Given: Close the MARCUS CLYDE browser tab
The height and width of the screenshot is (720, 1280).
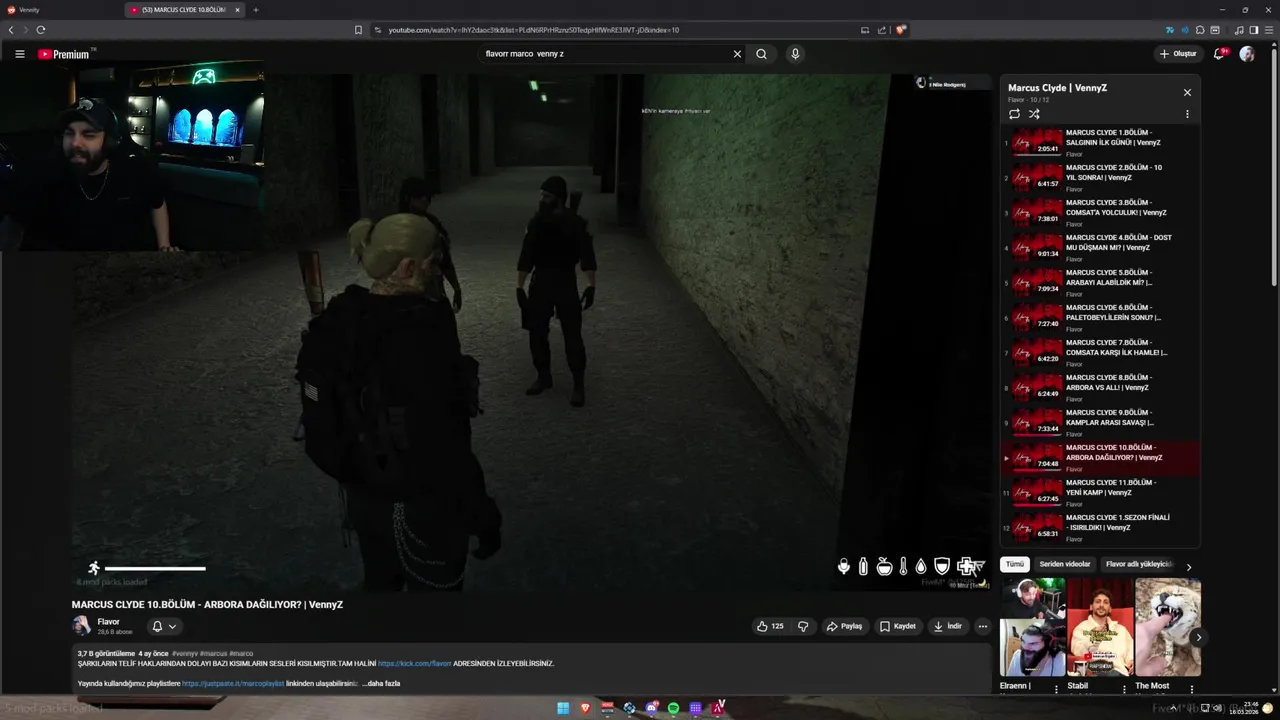Looking at the screenshot, I should click(237, 10).
